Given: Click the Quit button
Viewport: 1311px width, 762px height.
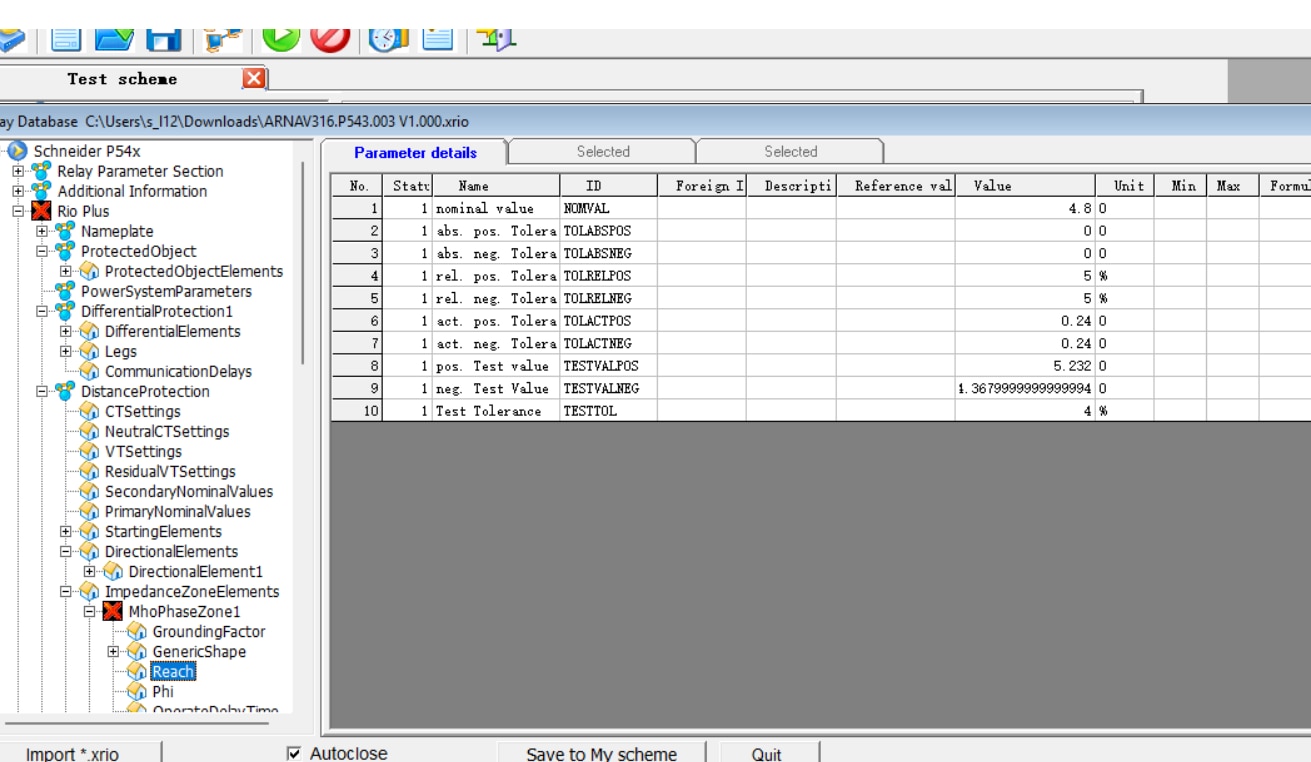Looking at the screenshot, I should pyautogui.click(x=767, y=753).
